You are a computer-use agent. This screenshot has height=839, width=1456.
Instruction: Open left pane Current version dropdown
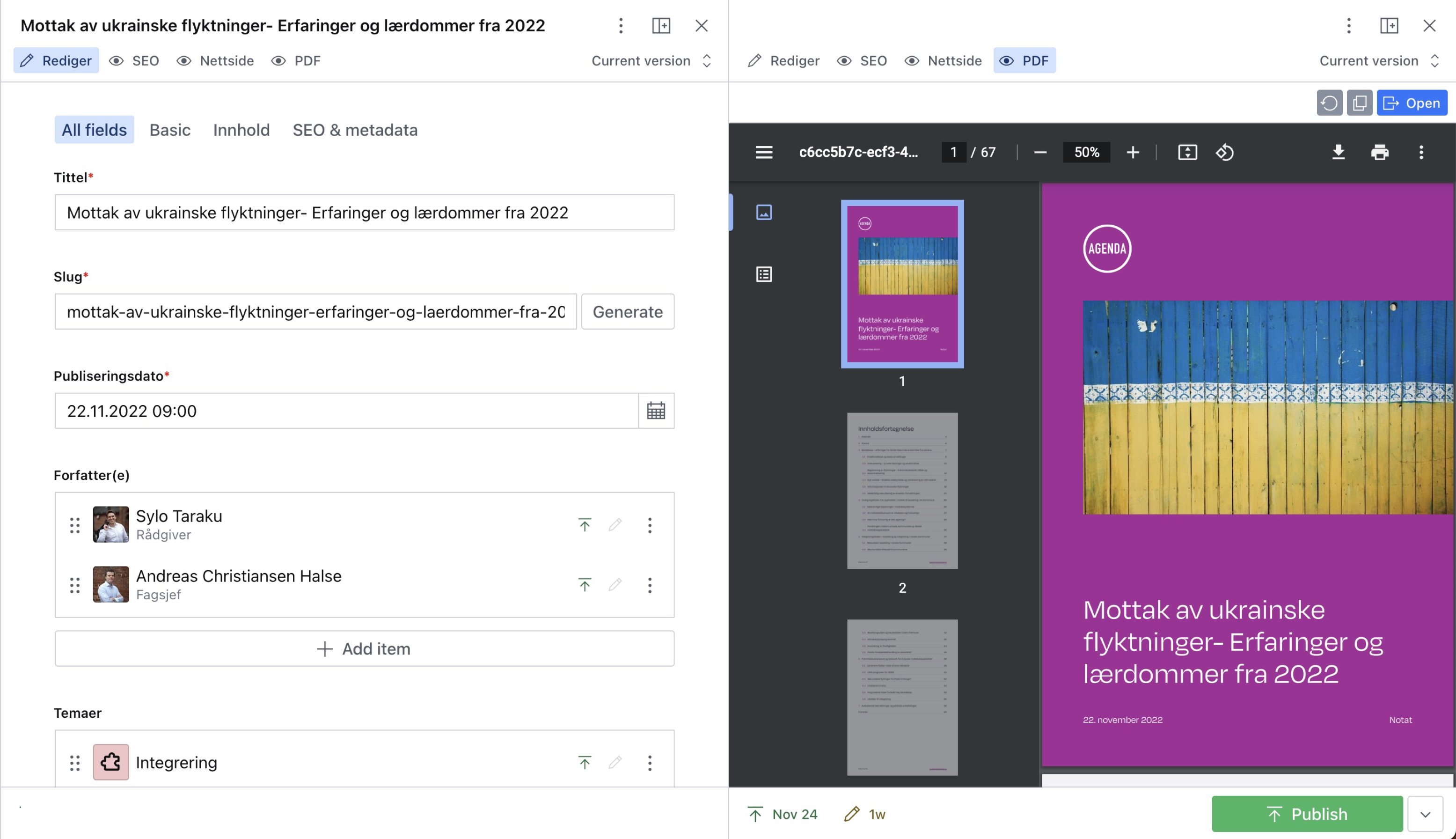point(651,60)
